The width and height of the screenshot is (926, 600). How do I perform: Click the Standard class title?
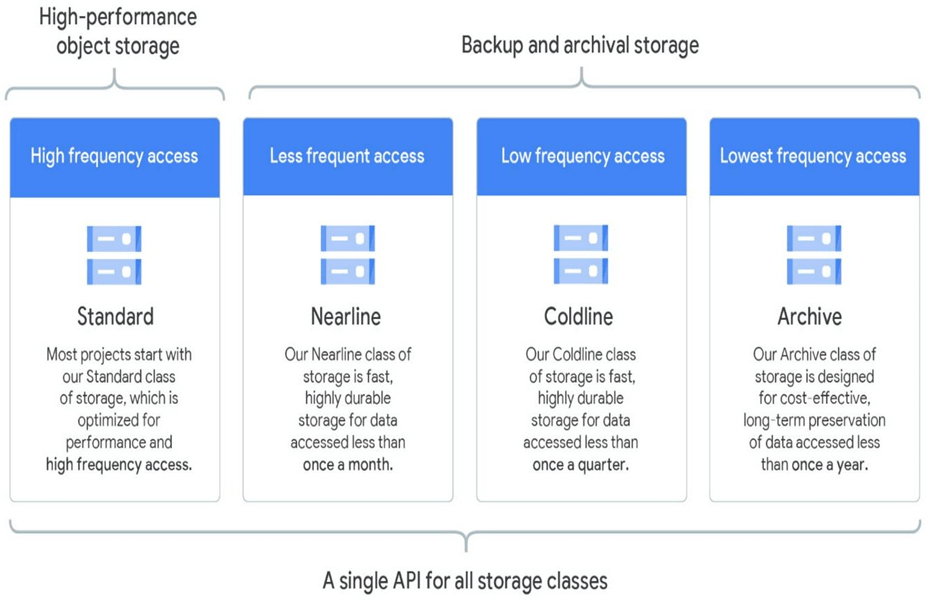click(115, 317)
